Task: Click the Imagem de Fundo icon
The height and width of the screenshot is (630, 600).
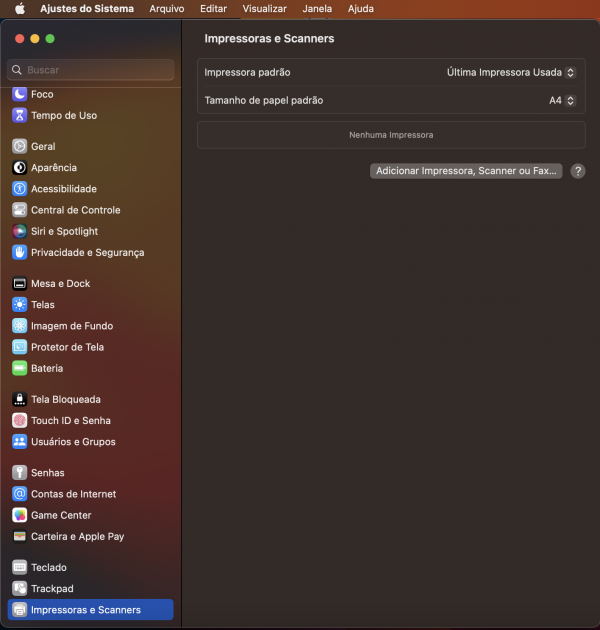Action: [19, 326]
